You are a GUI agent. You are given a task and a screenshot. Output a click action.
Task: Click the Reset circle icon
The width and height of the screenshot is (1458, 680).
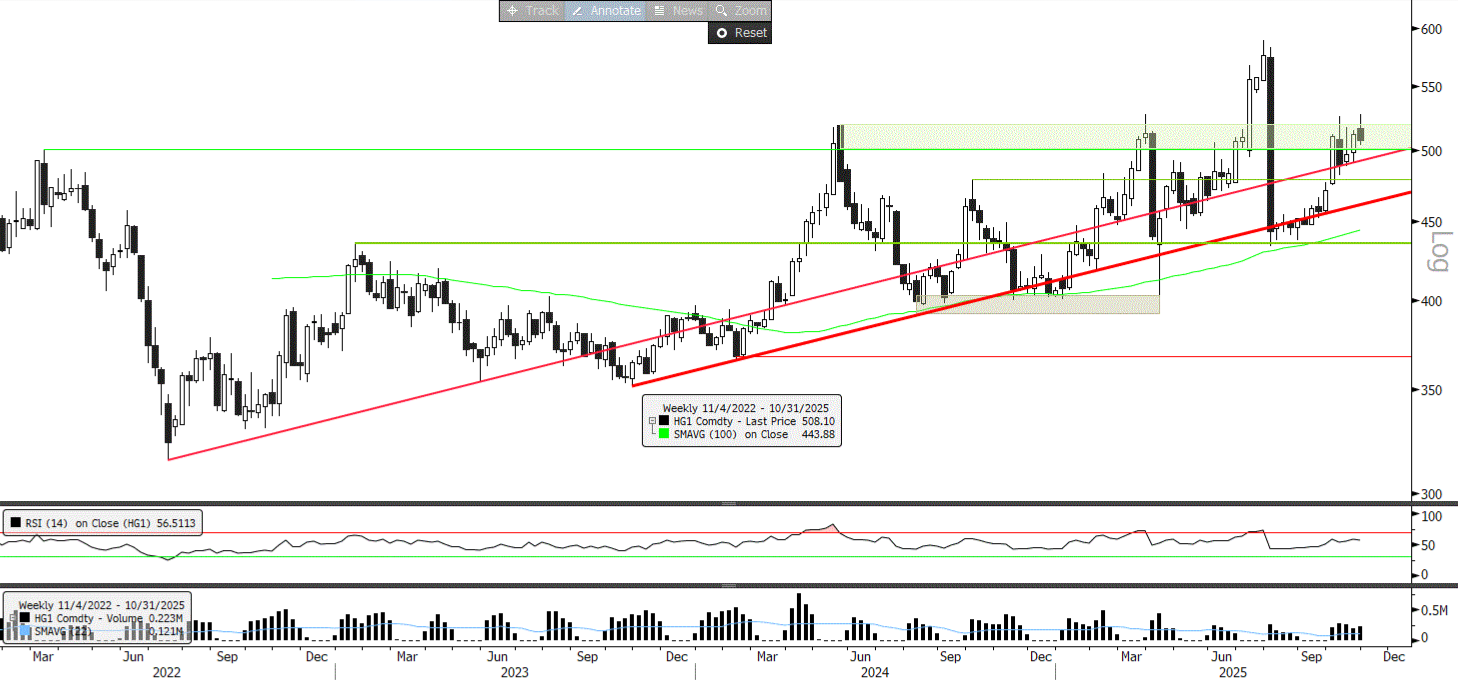(x=721, y=33)
